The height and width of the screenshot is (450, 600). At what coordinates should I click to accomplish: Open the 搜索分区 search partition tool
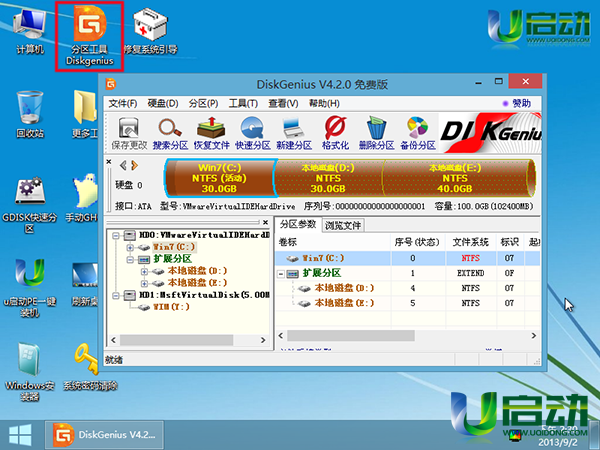tap(170, 134)
